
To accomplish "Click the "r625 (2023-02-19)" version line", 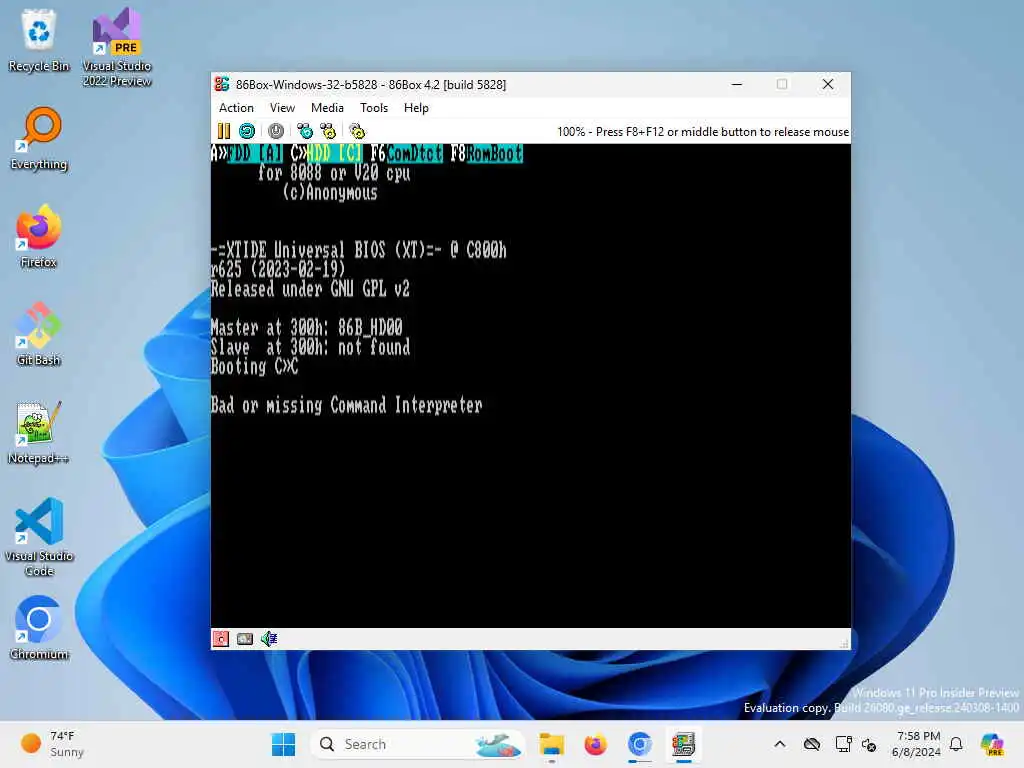I will click(x=278, y=270).
